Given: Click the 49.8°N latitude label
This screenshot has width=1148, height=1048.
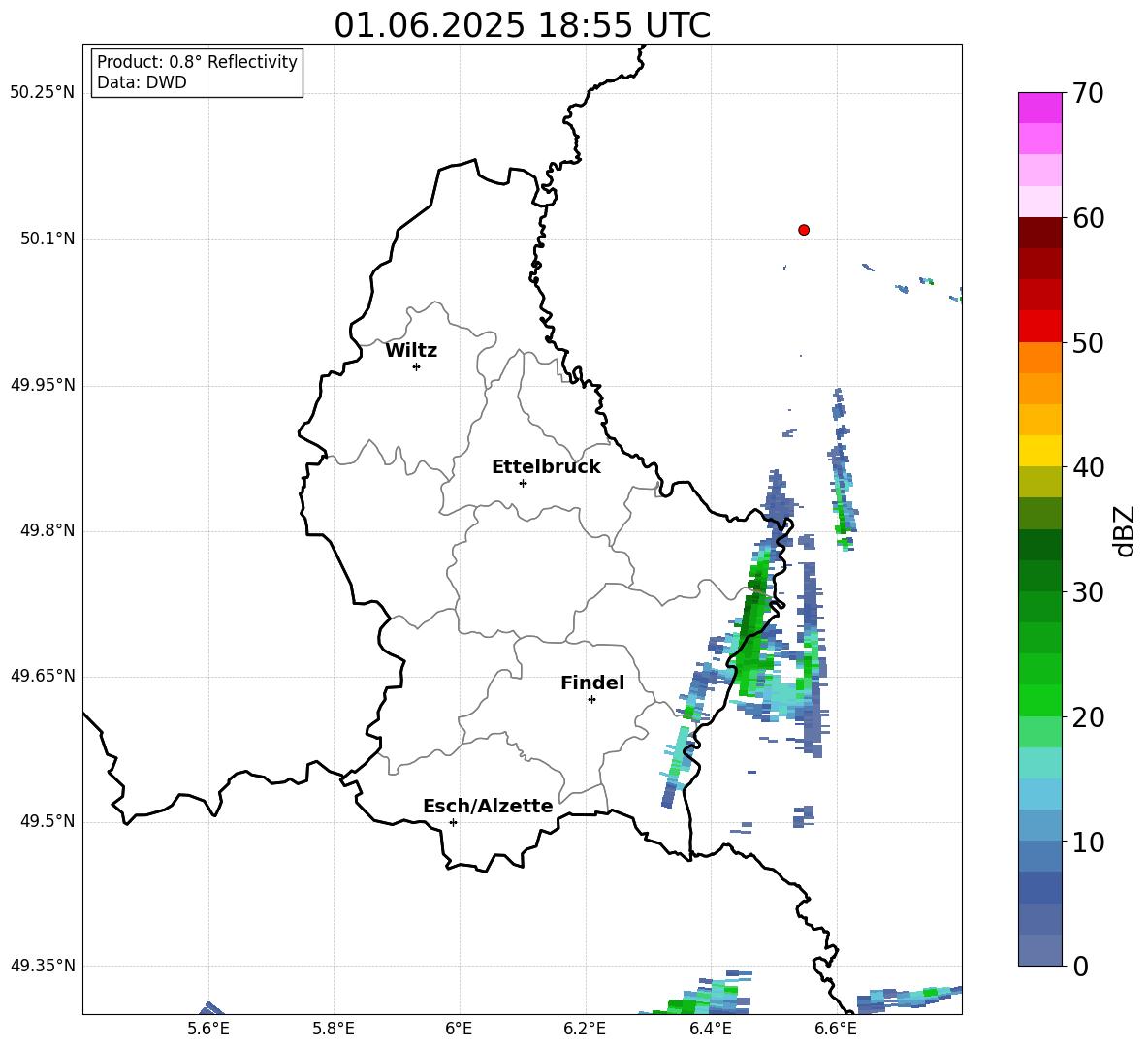Looking at the screenshot, I should click(x=48, y=530).
